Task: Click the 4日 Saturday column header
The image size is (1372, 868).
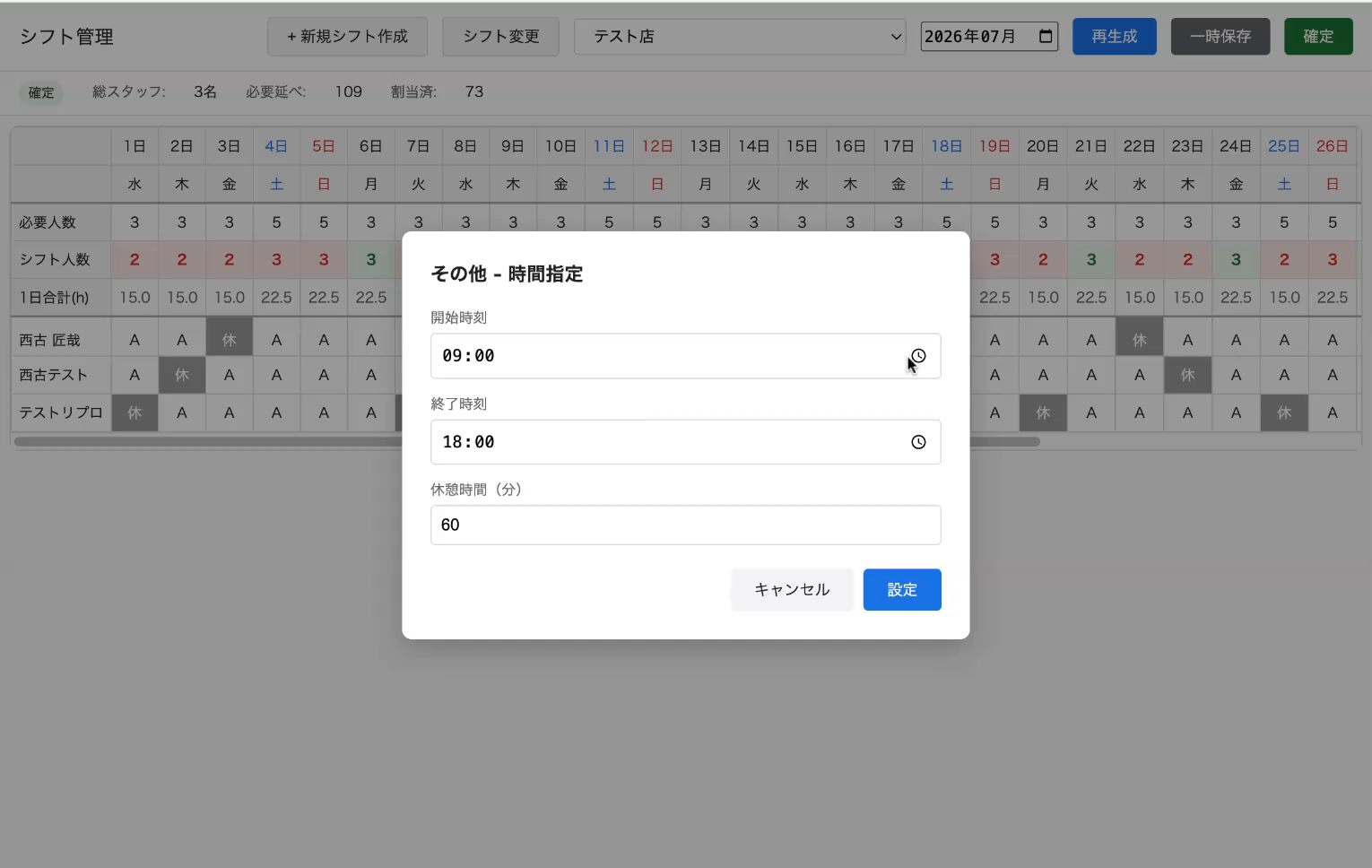Action: click(276, 146)
